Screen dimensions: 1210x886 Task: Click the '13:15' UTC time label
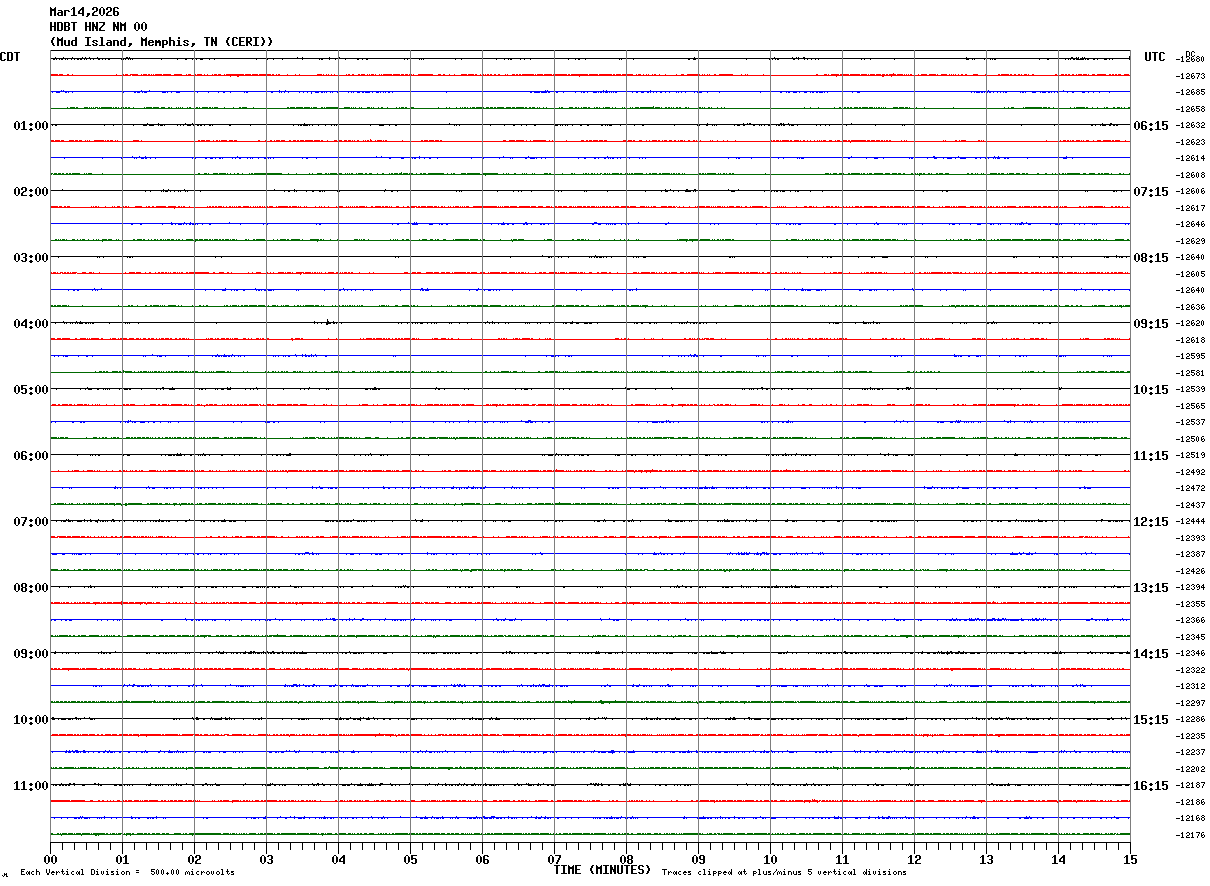[x=1150, y=588]
